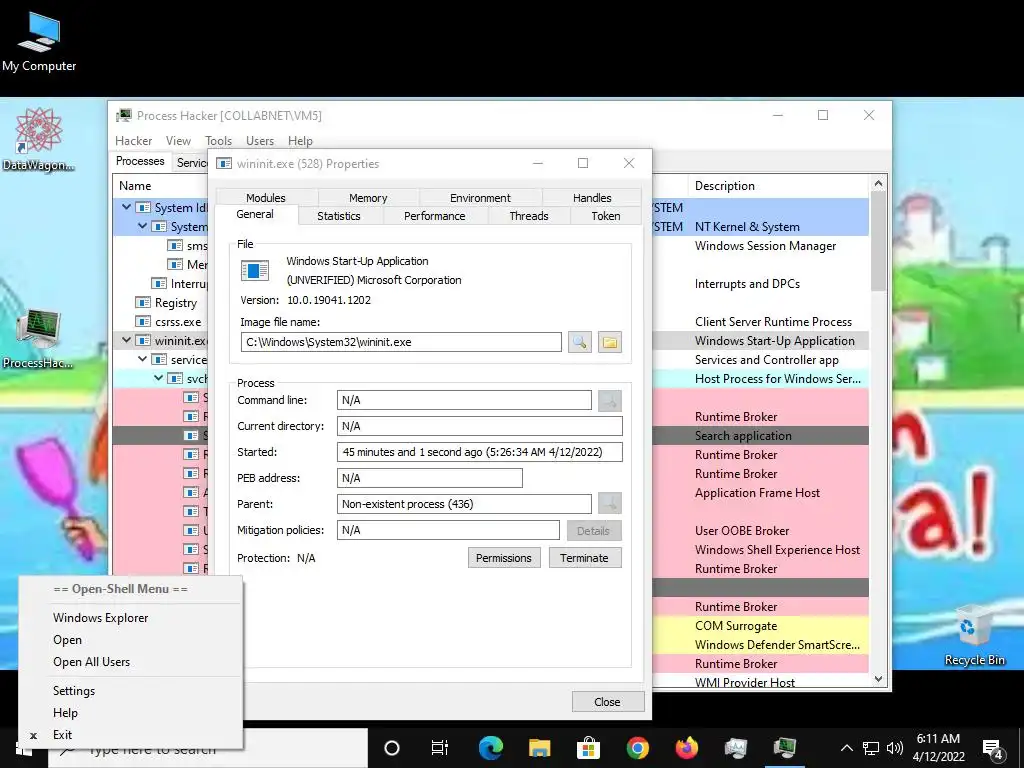Open My Computer desktop icon

[x=39, y=41]
